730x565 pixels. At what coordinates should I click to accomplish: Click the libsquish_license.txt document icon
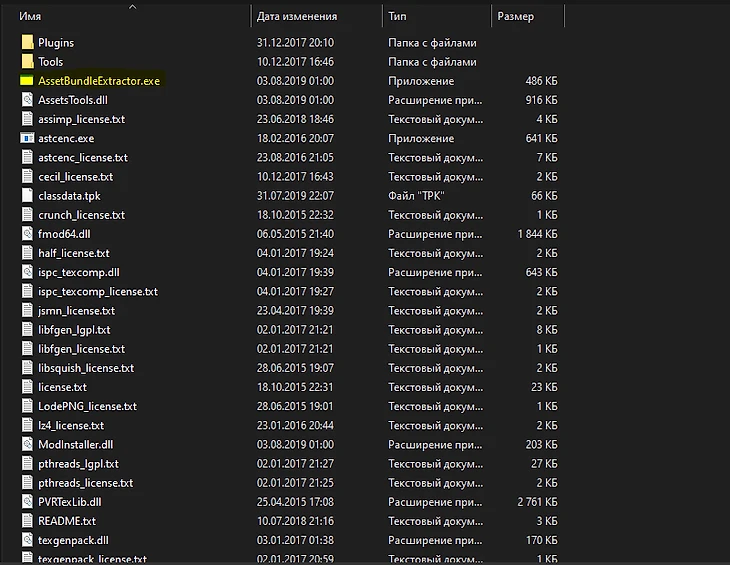click(27, 368)
